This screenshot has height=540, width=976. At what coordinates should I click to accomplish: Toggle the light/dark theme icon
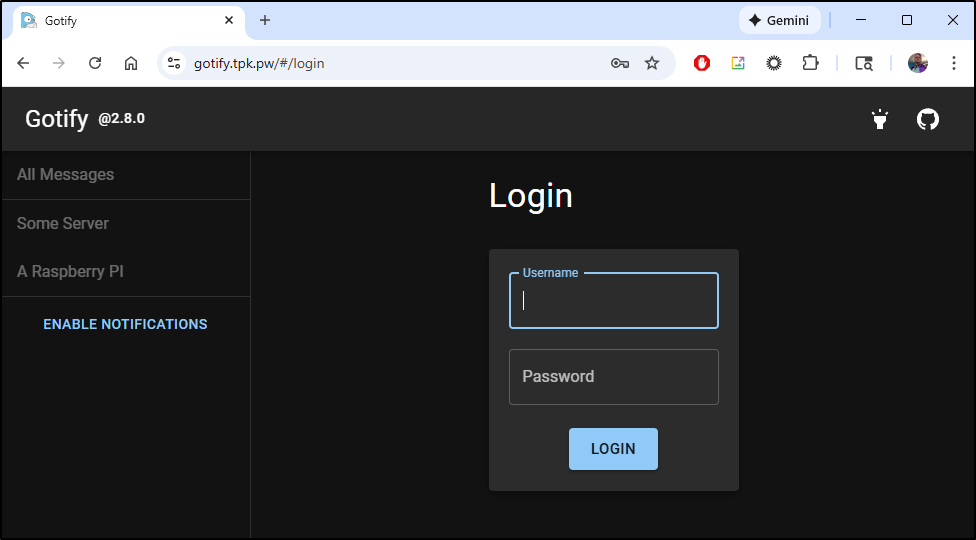[880, 120]
